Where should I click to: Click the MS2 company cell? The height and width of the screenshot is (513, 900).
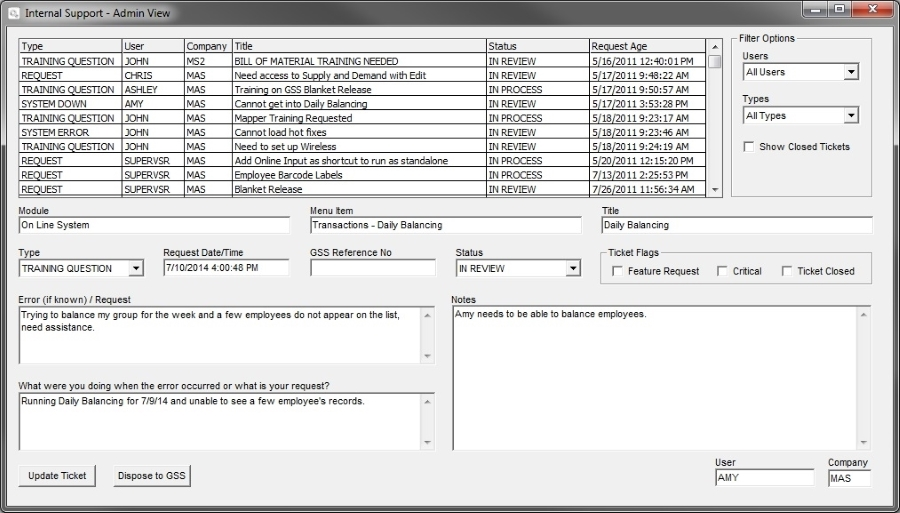208,61
